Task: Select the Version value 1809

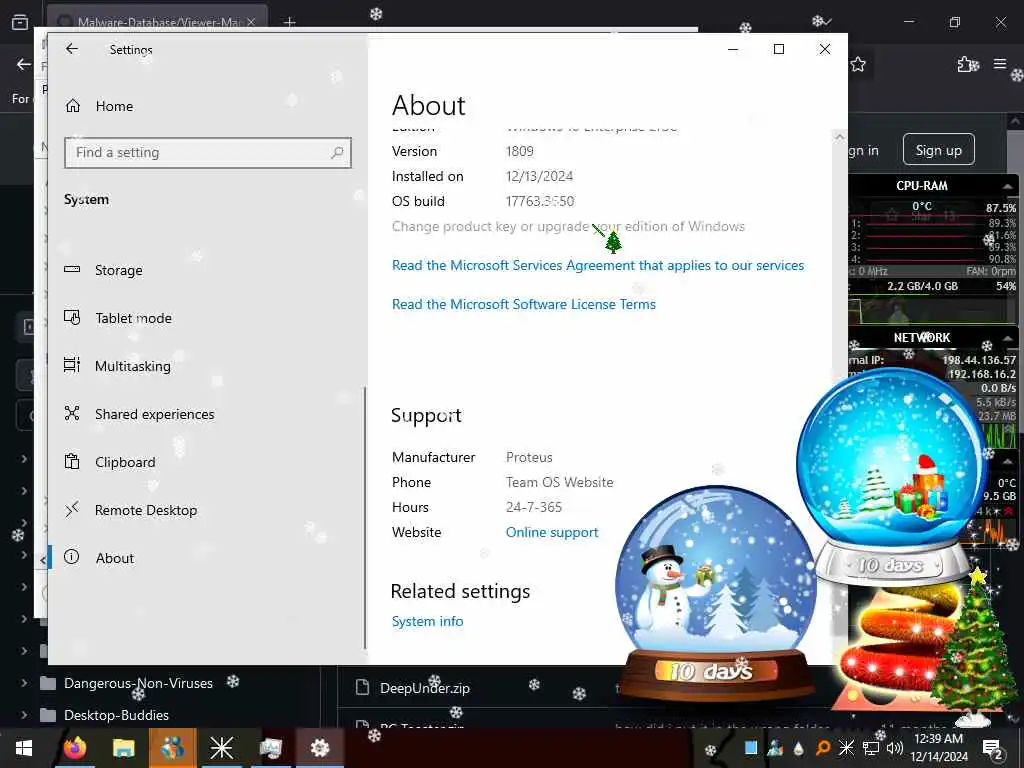Action: (x=520, y=151)
